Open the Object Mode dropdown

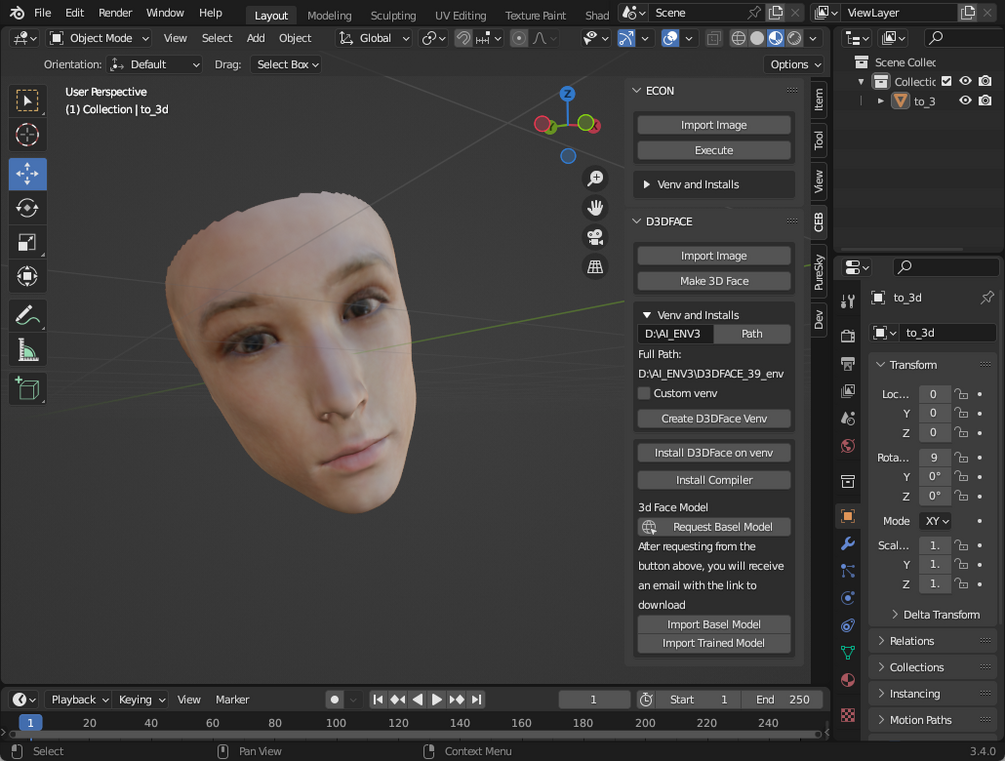pos(98,37)
